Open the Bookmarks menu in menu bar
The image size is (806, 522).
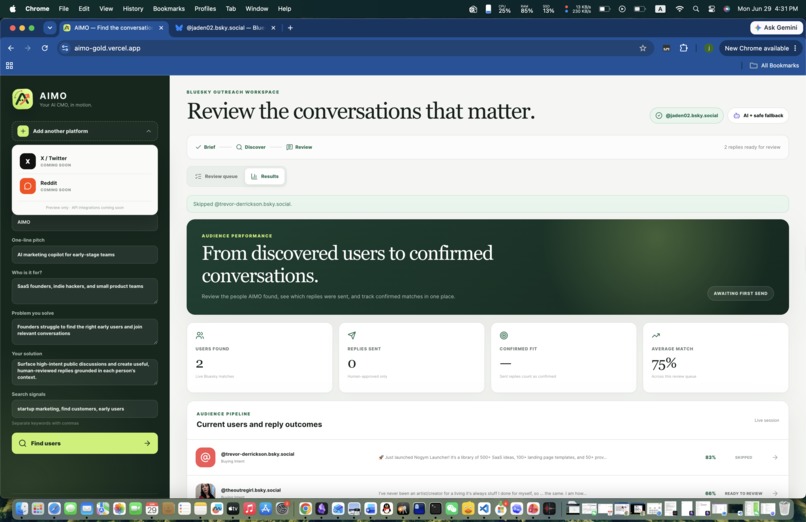(169, 9)
